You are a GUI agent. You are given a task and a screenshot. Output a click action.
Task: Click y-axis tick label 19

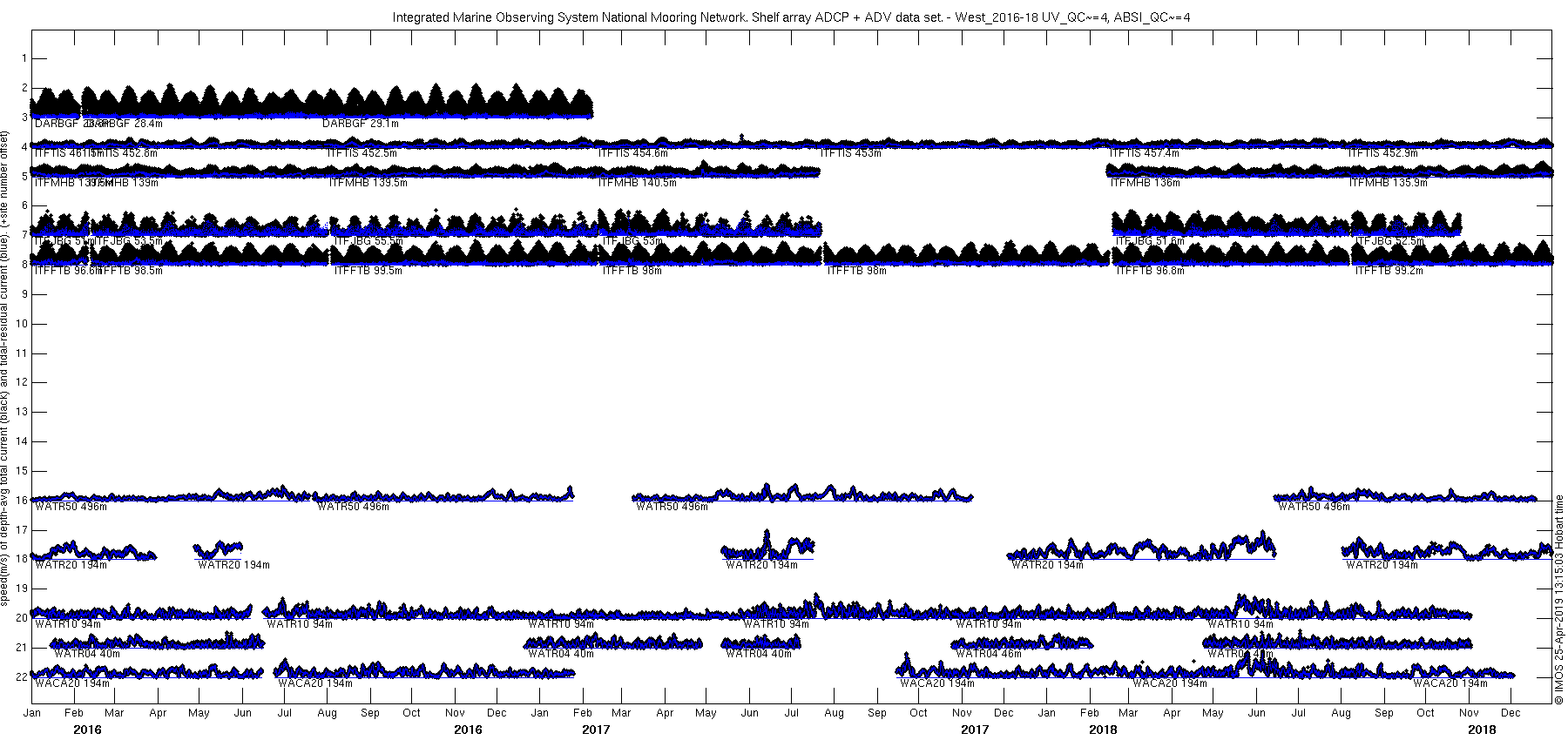pyautogui.click(x=22, y=589)
